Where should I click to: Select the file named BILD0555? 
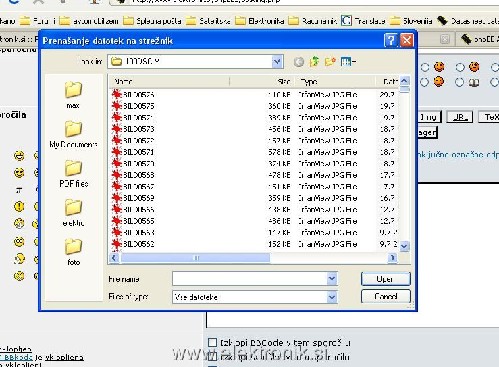tap(139, 221)
